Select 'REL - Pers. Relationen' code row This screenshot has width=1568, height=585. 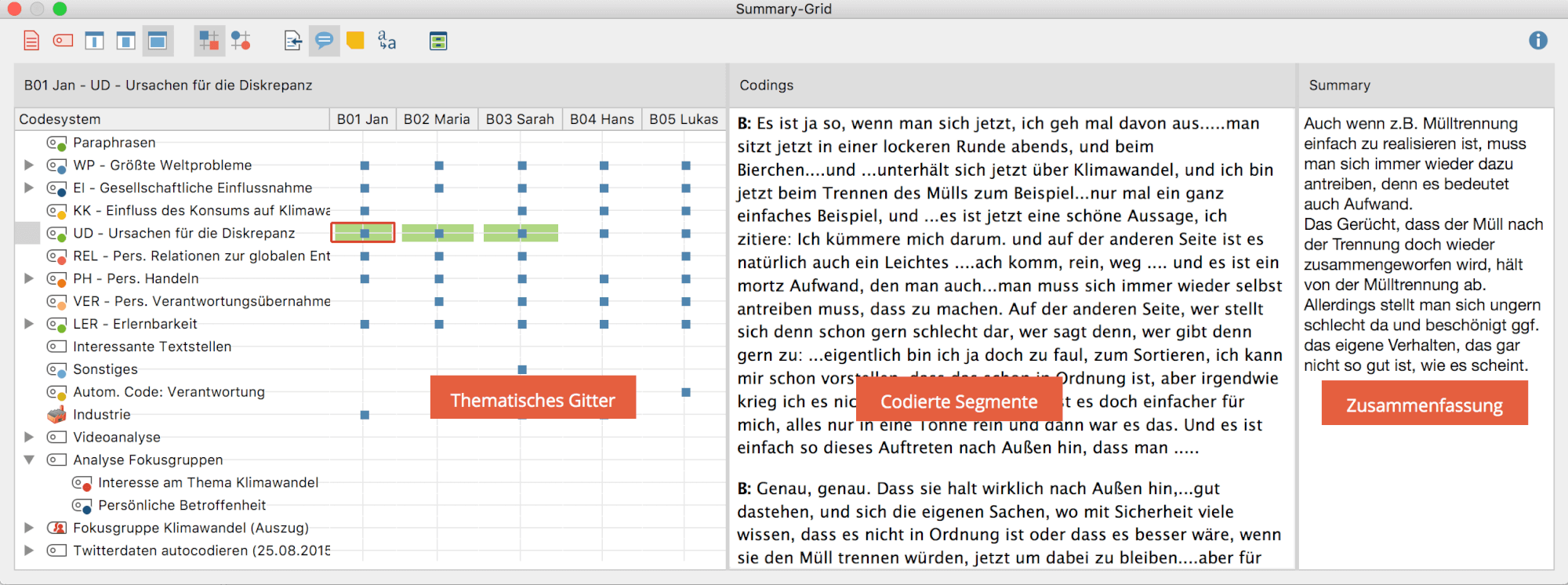pos(172,256)
